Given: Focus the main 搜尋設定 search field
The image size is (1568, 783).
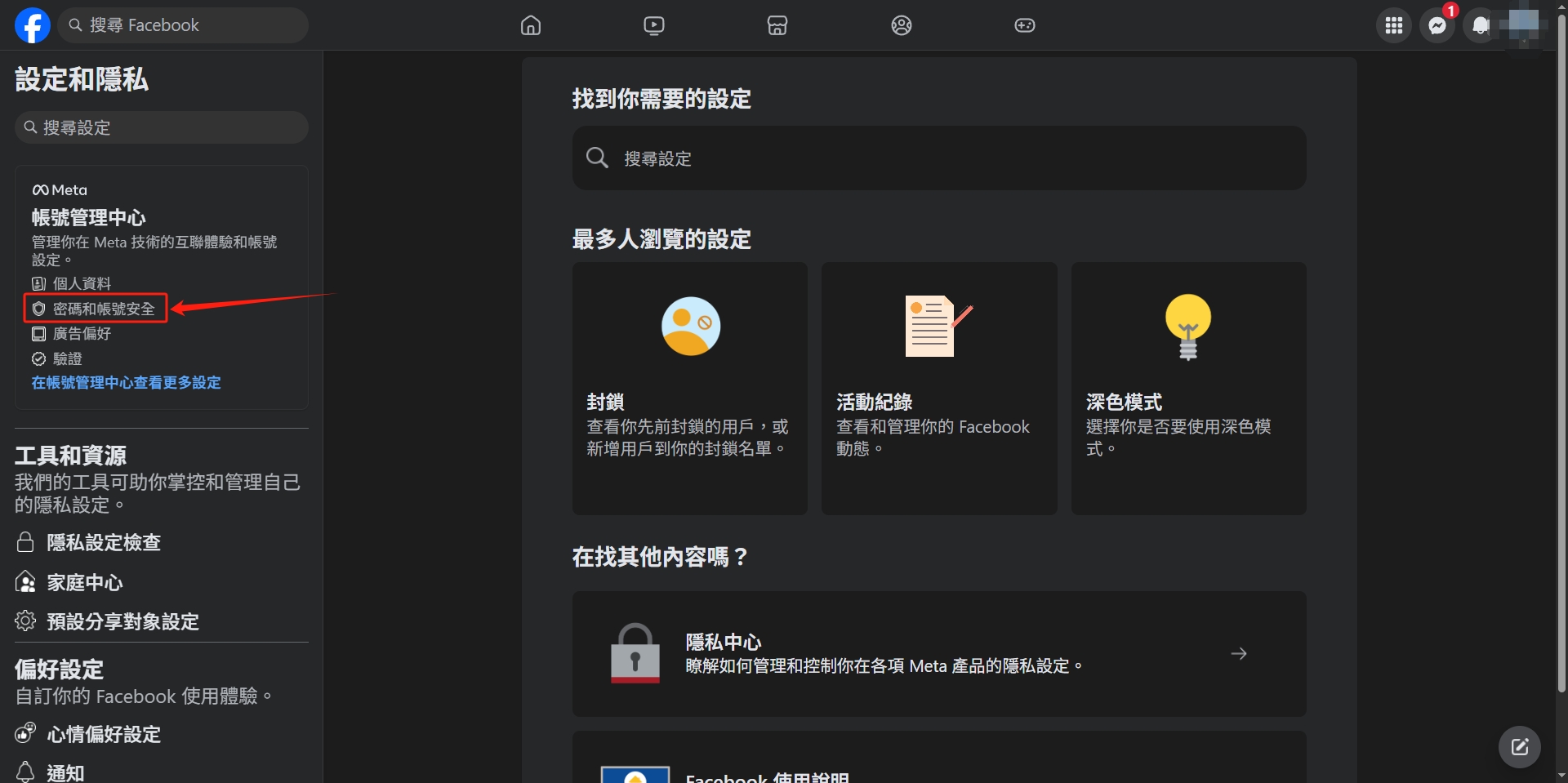Looking at the screenshot, I should 939,158.
